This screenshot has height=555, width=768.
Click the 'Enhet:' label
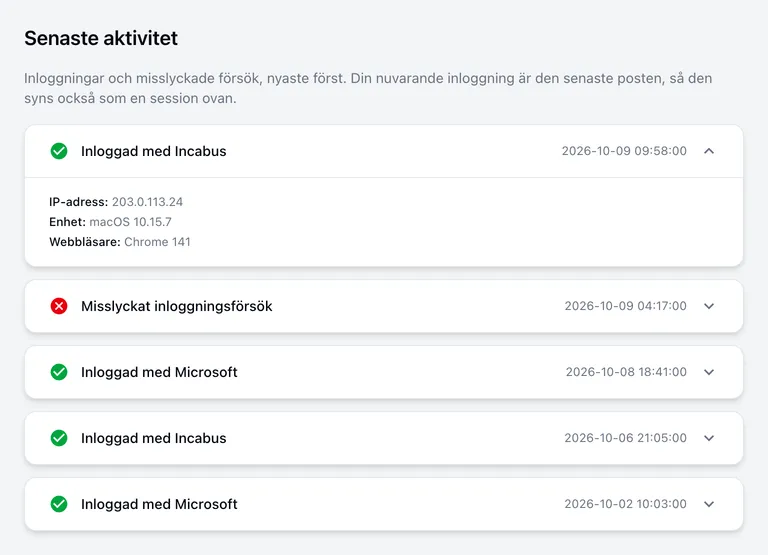(x=68, y=222)
